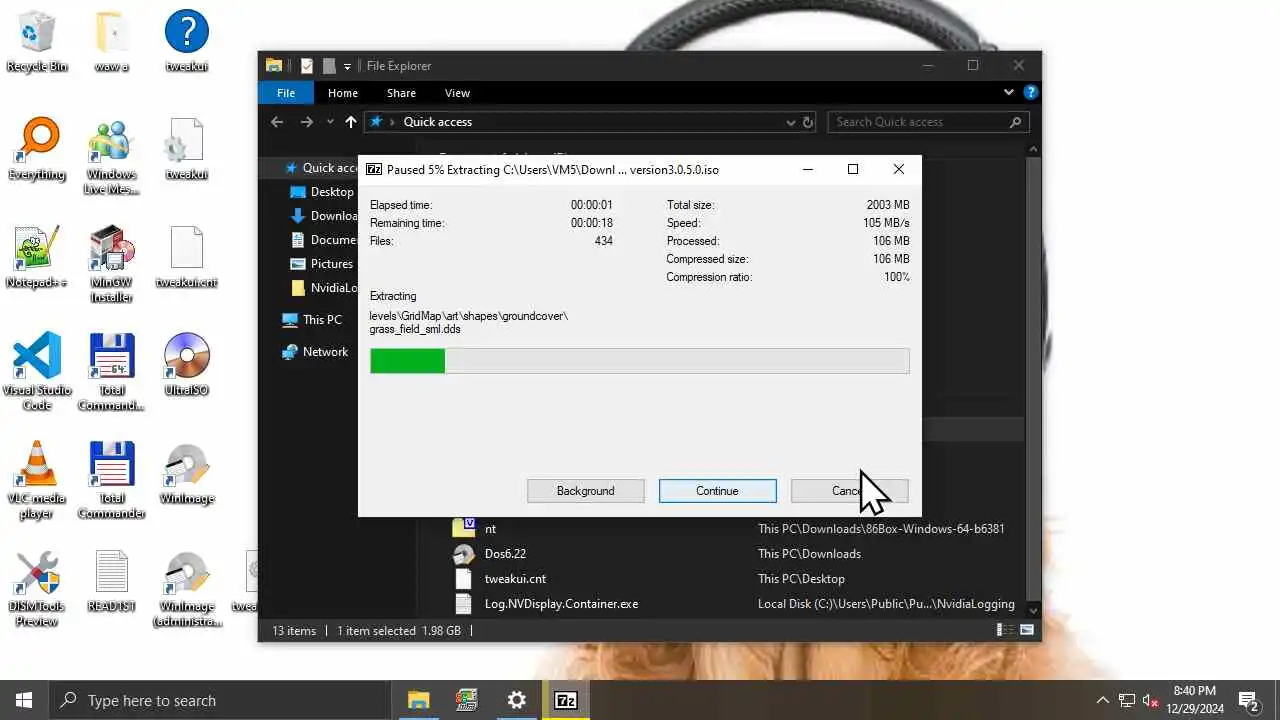
Task: Click the Back arrow in File Explorer
Action: [x=278, y=122]
